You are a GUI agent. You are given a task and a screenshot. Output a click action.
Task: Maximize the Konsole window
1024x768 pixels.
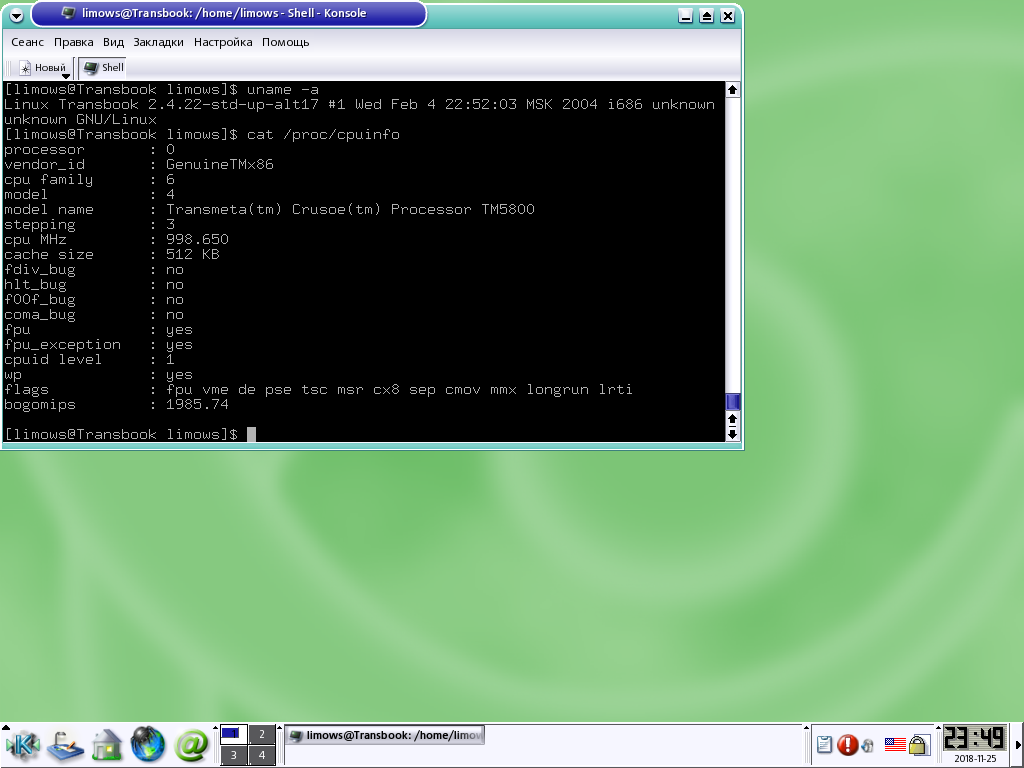pos(707,16)
